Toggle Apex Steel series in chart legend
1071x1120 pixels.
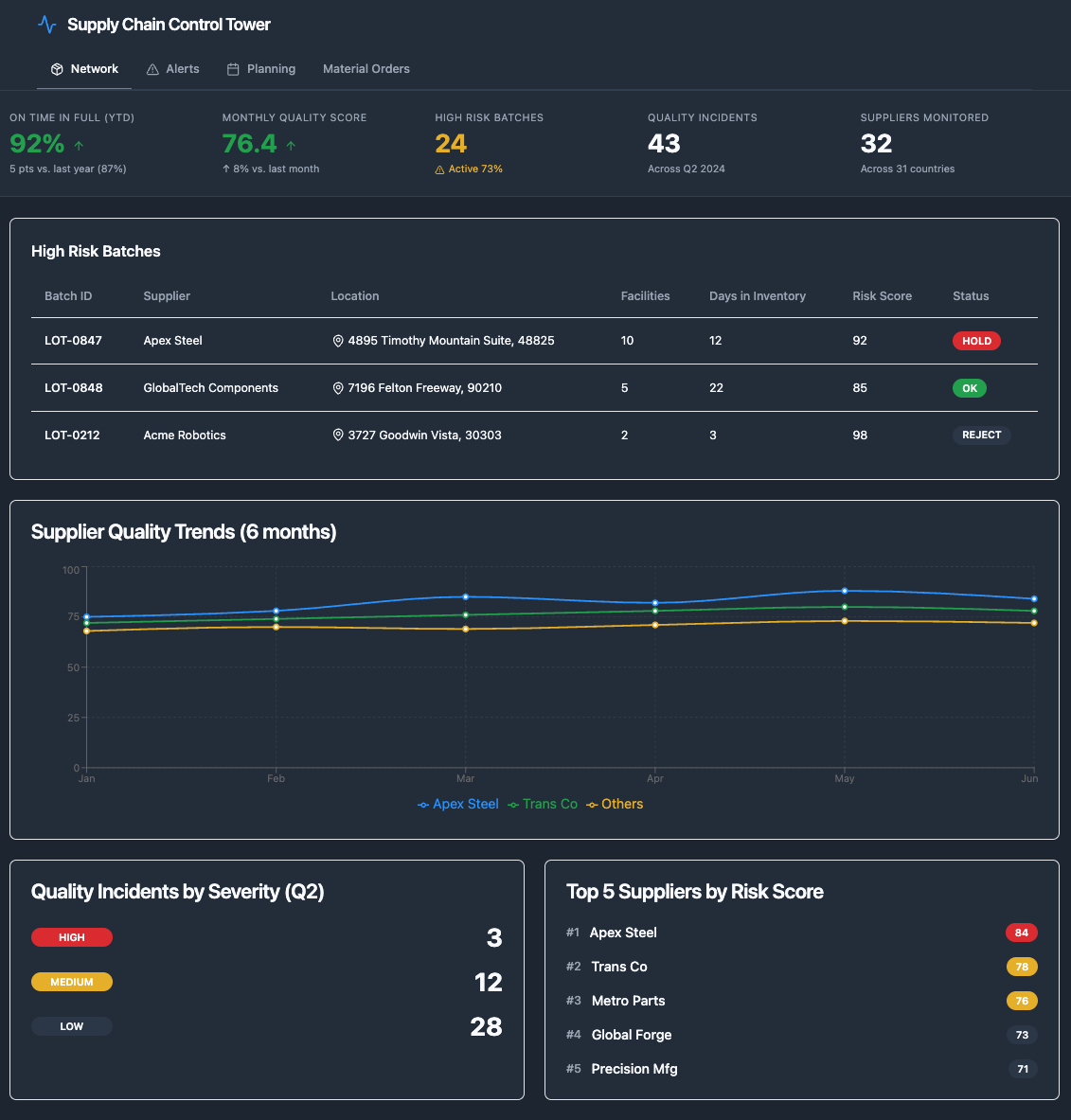pos(458,804)
